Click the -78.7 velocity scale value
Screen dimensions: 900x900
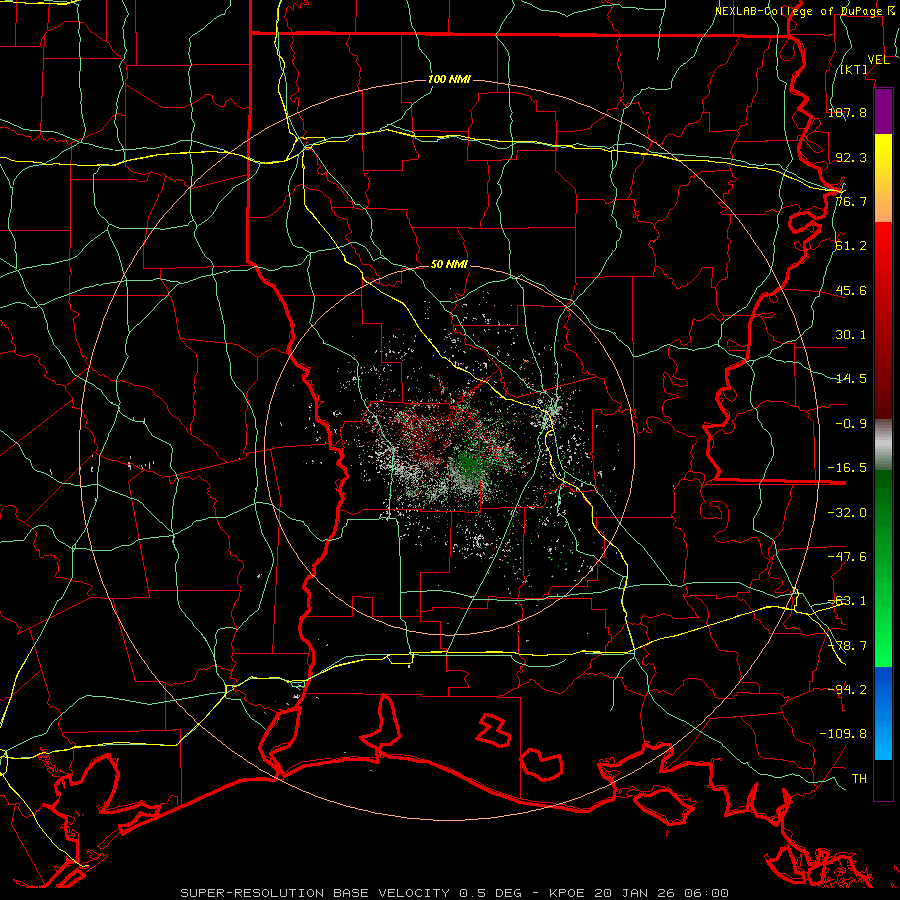pyautogui.click(x=847, y=646)
